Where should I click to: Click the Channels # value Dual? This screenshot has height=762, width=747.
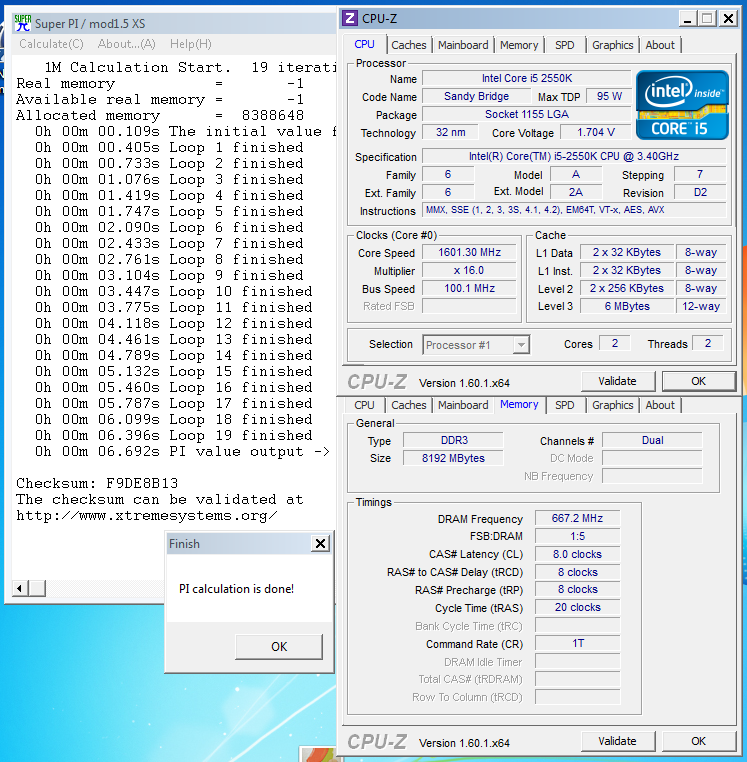652,441
